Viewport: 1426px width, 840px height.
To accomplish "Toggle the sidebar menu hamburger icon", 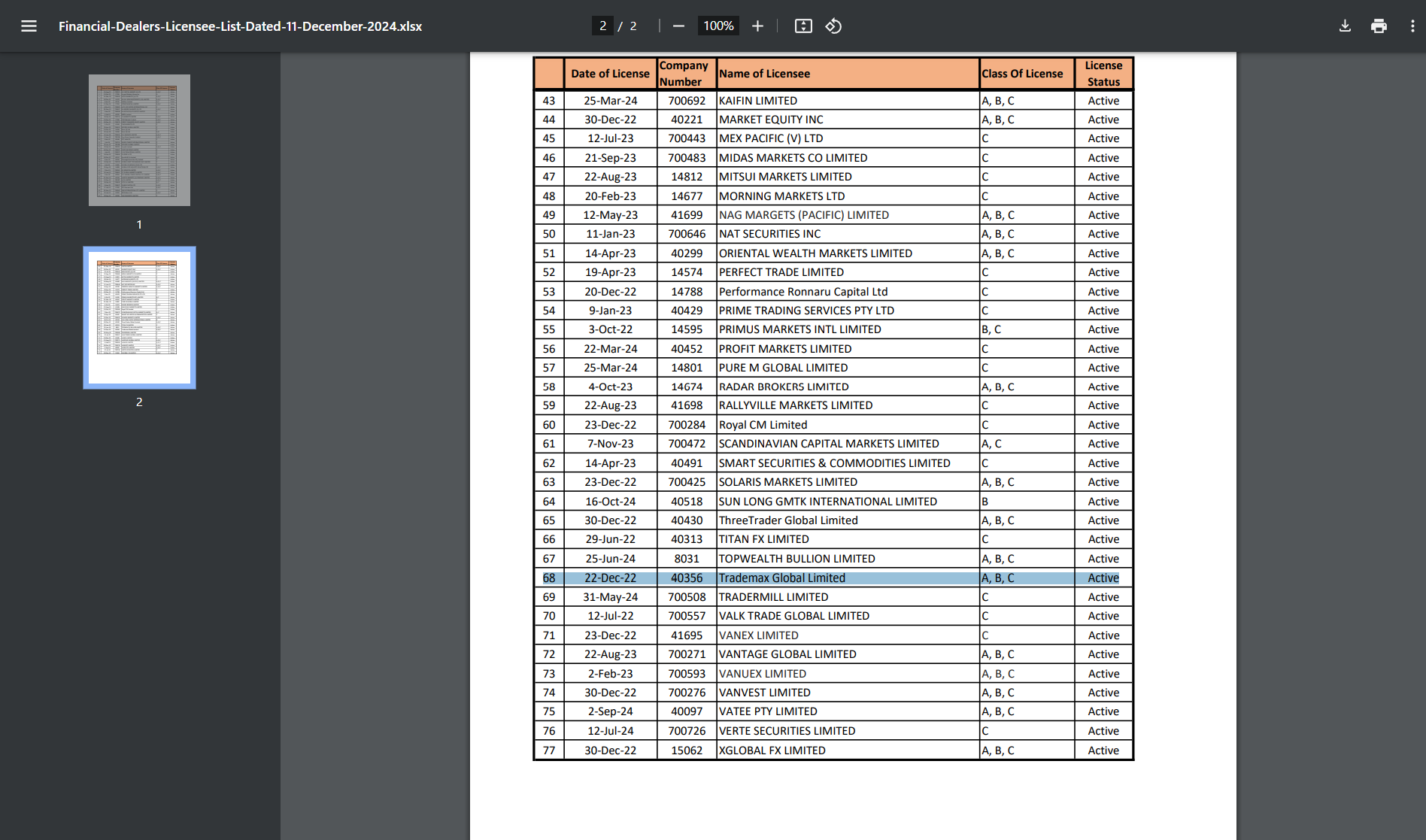I will point(29,26).
